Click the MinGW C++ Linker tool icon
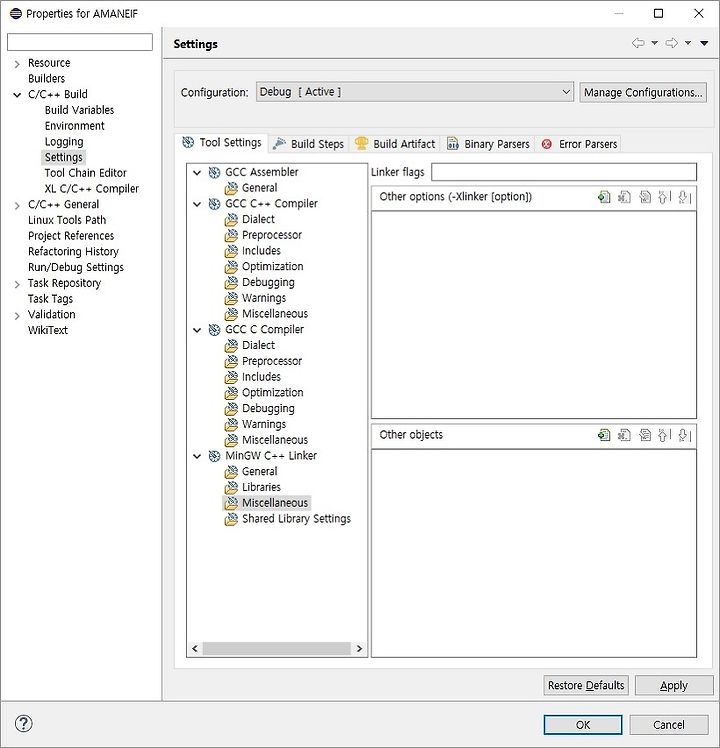This screenshot has height=748, width=720. [x=214, y=456]
